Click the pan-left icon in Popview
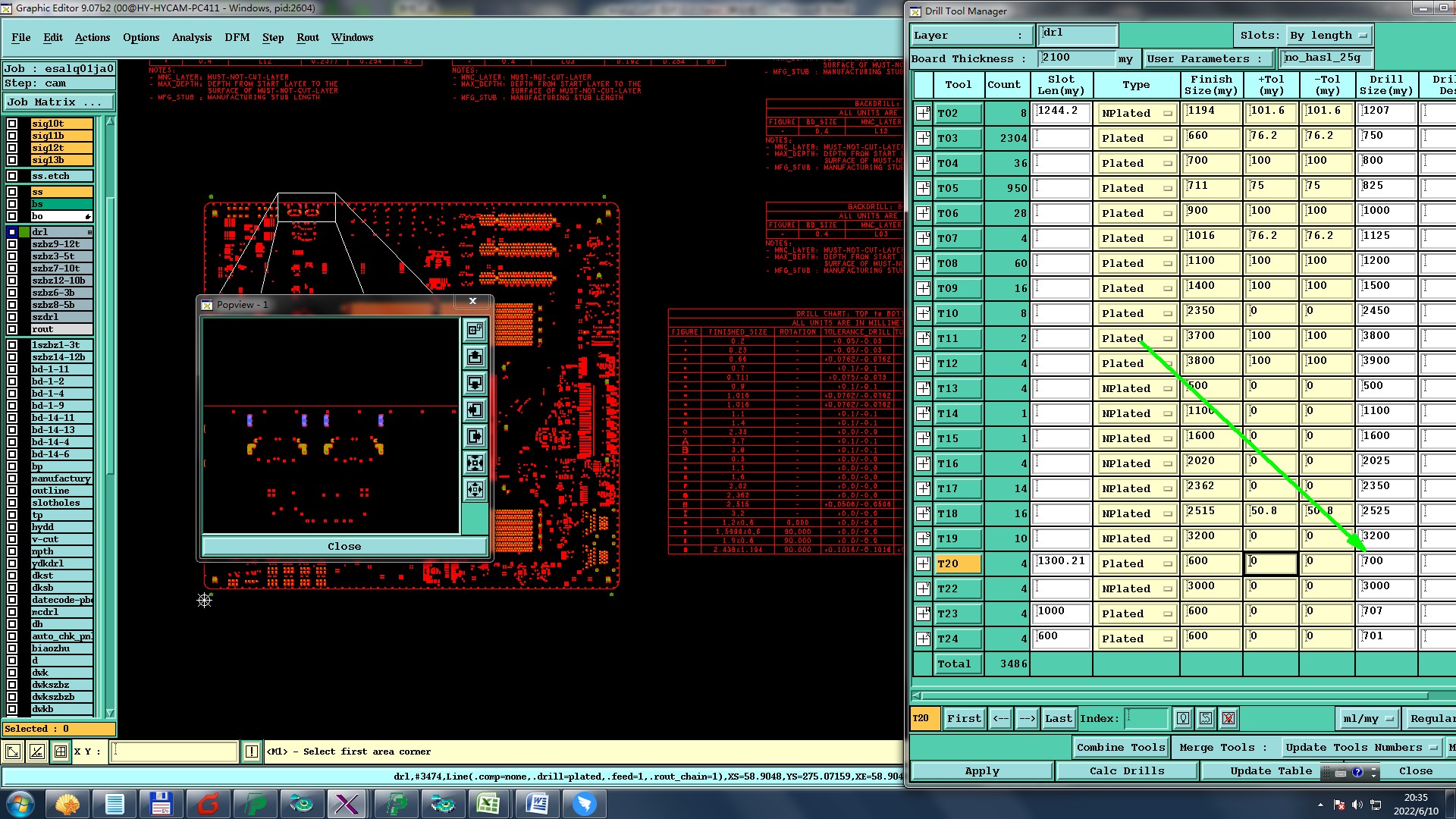 475,410
